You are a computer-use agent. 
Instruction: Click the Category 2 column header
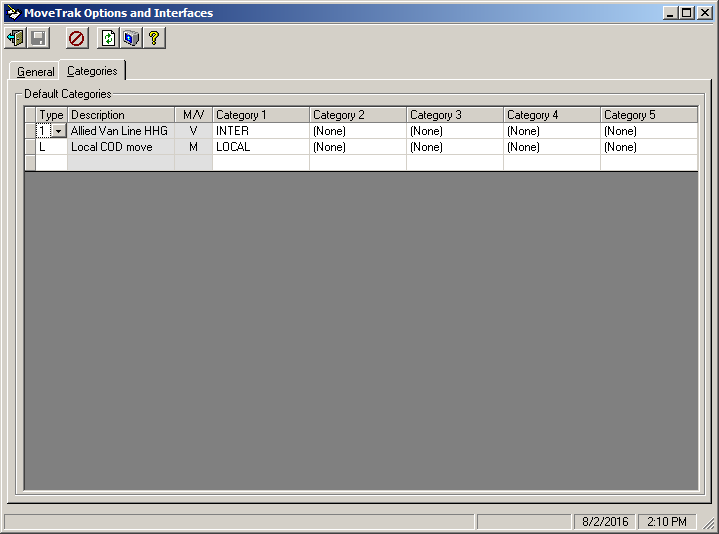[x=358, y=115]
